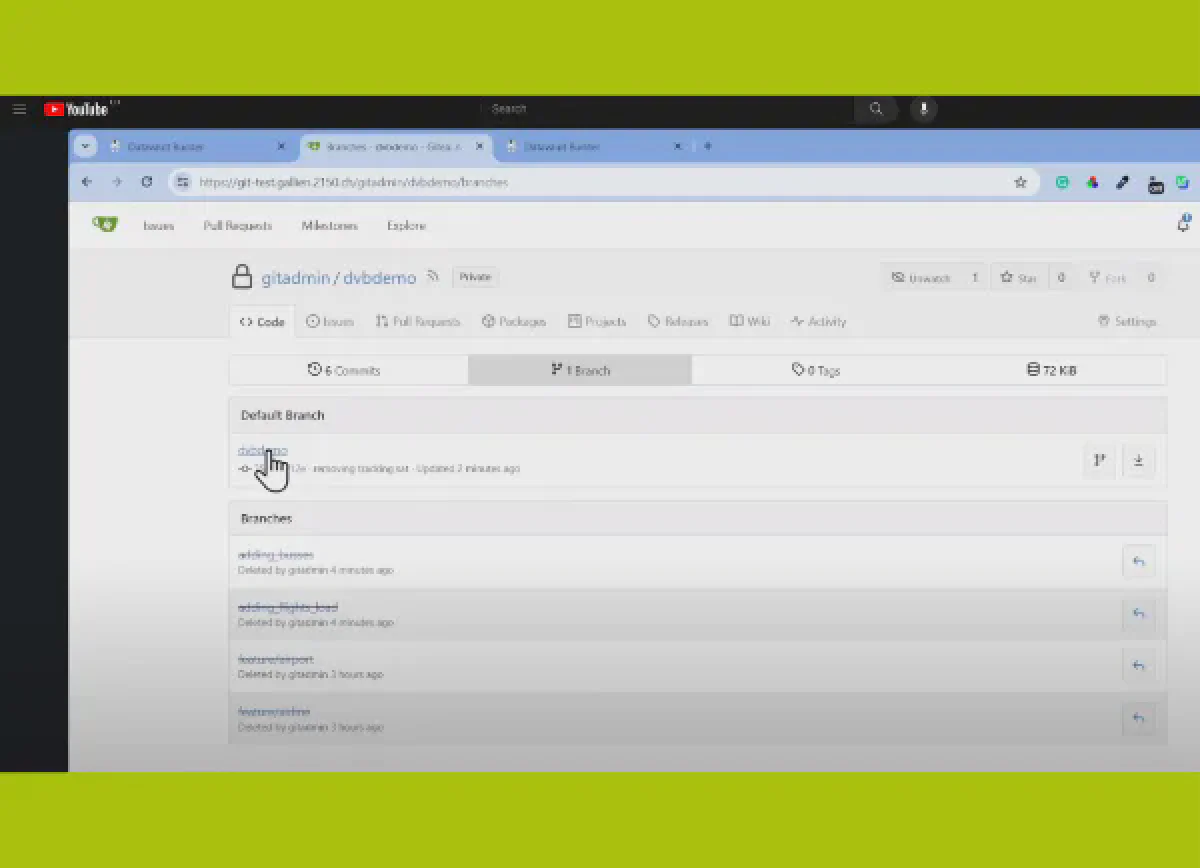The height and width of the screenshot is (868, 1200).
Task: Click the new pull request icon beside dvbdemo
Action: 1099,460
